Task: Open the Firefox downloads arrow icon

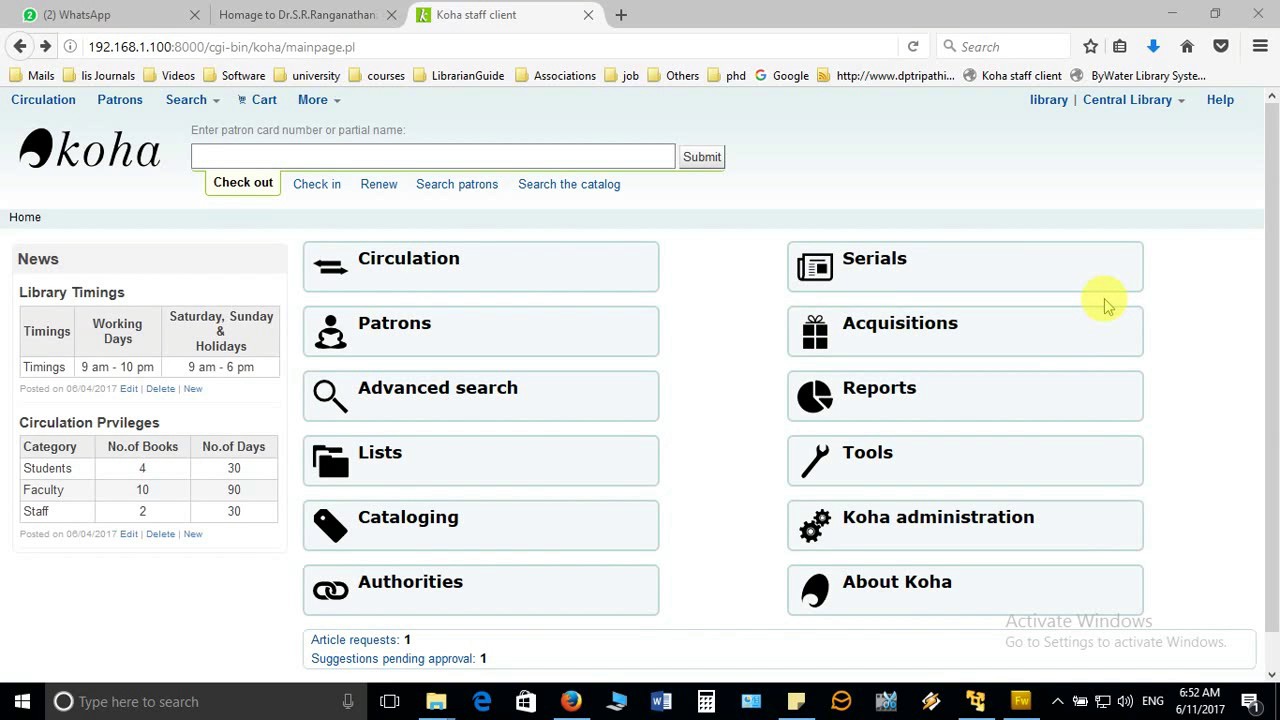Action: 1153,47
